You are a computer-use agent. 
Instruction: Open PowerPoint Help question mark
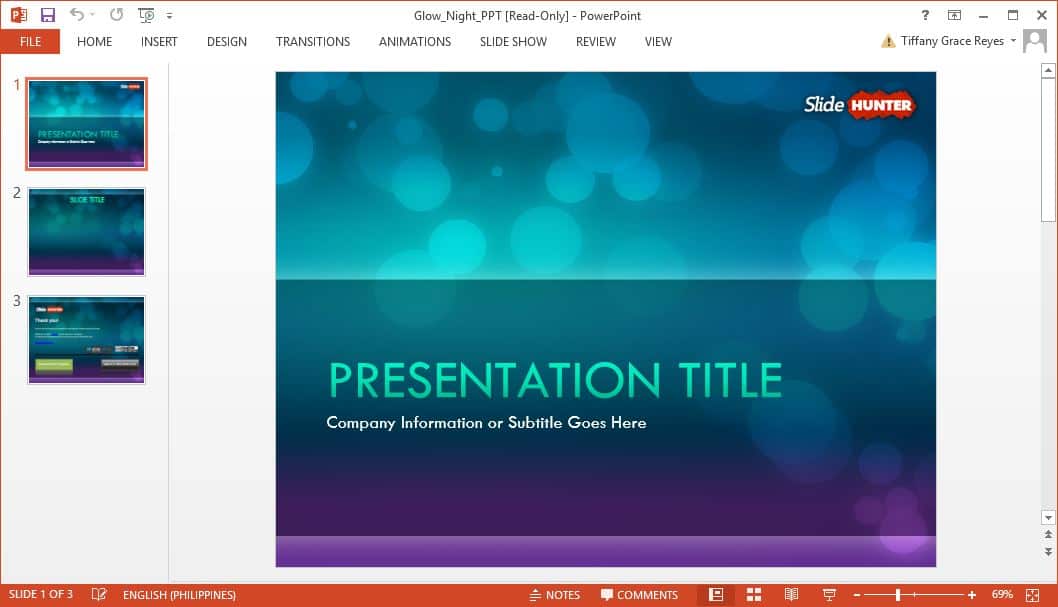pos(925,15)
